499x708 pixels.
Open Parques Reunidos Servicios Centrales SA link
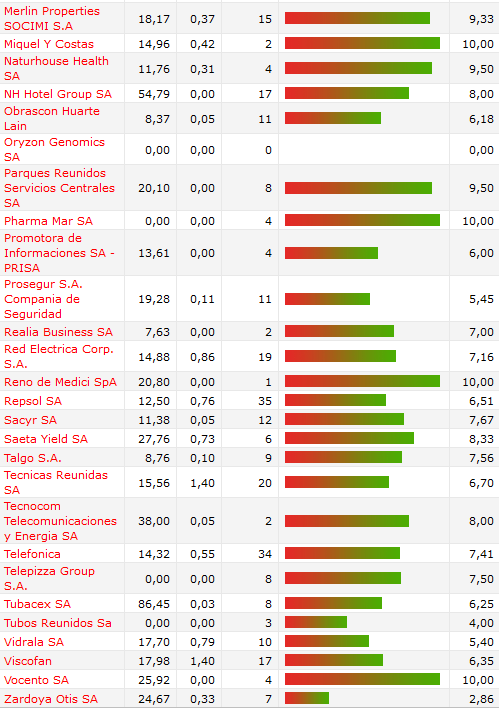(60, 188)
